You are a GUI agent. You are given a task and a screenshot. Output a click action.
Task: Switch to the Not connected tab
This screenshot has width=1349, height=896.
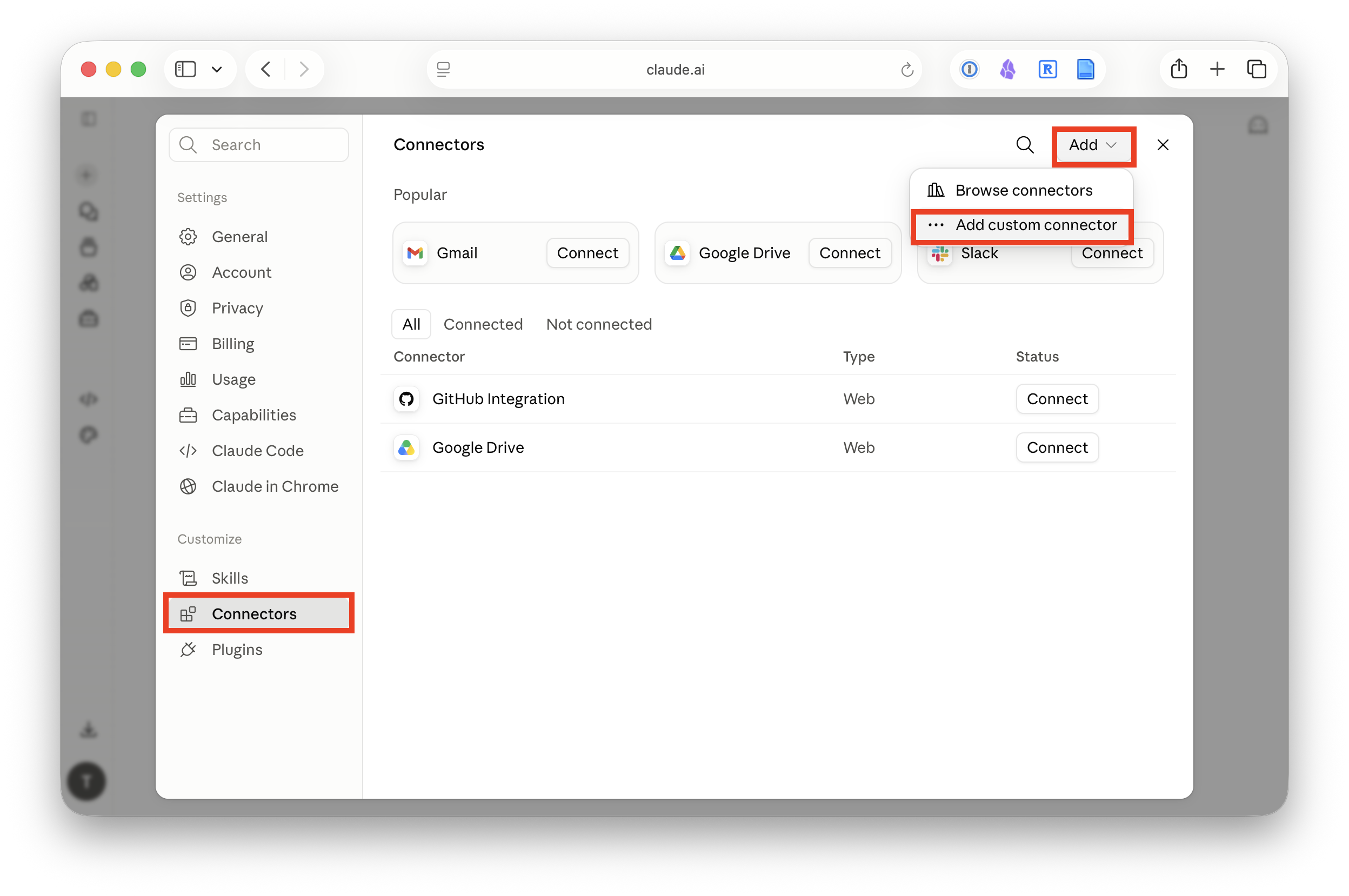[599, 324]
